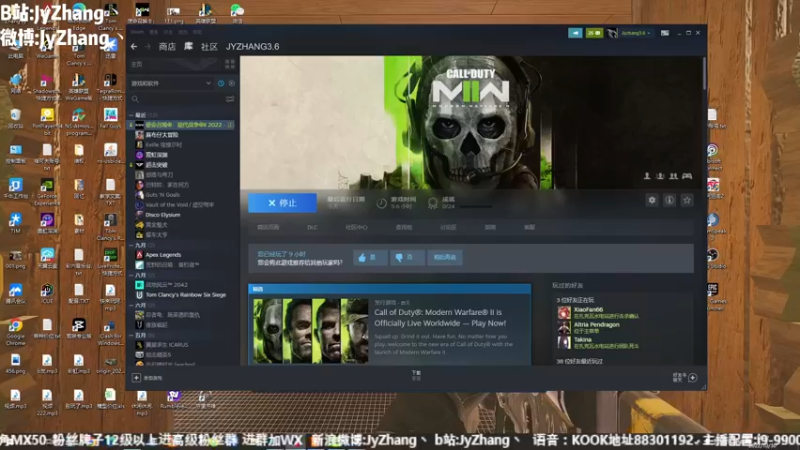Open friends and chat plus icon
Viewport: 800px width, 450px height.
(692, 378)
